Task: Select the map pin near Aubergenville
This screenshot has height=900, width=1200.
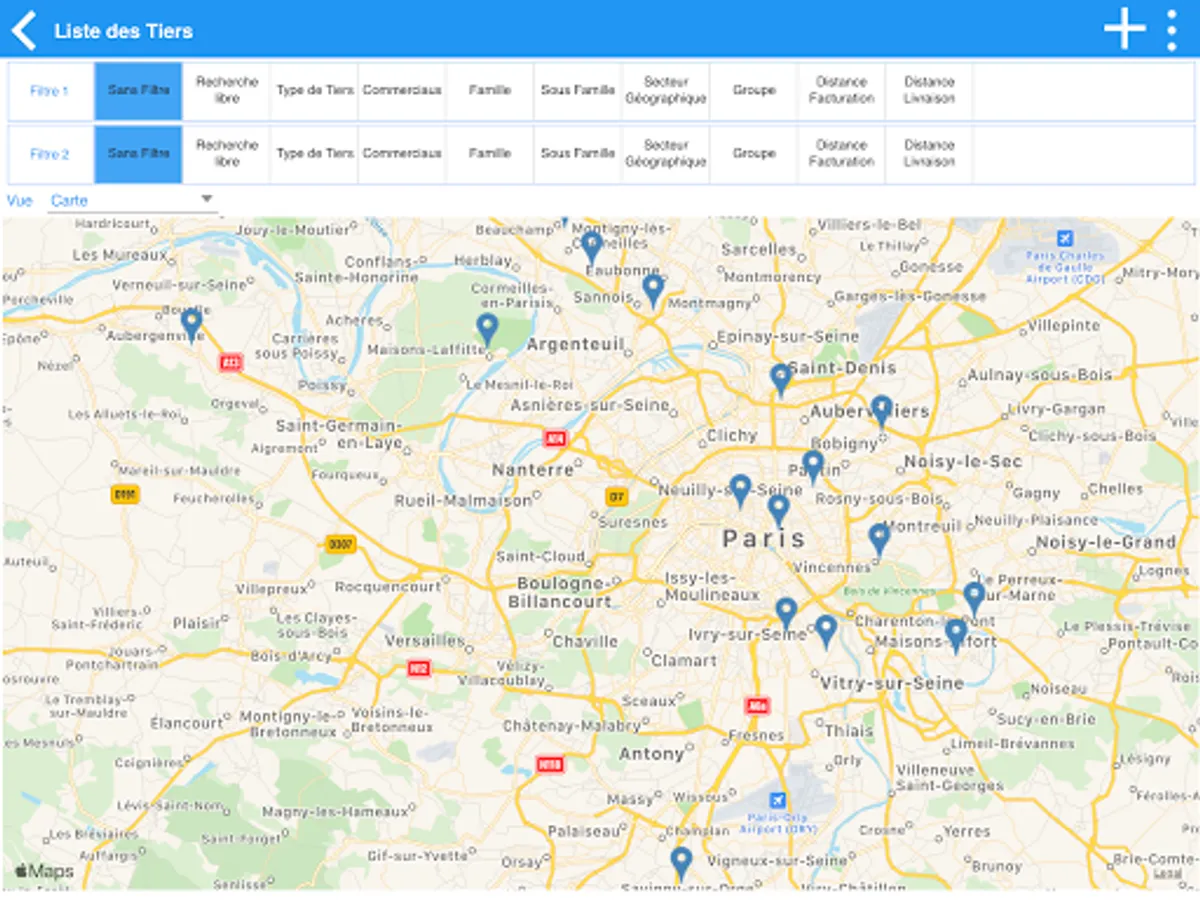Action: click(191, 326)
